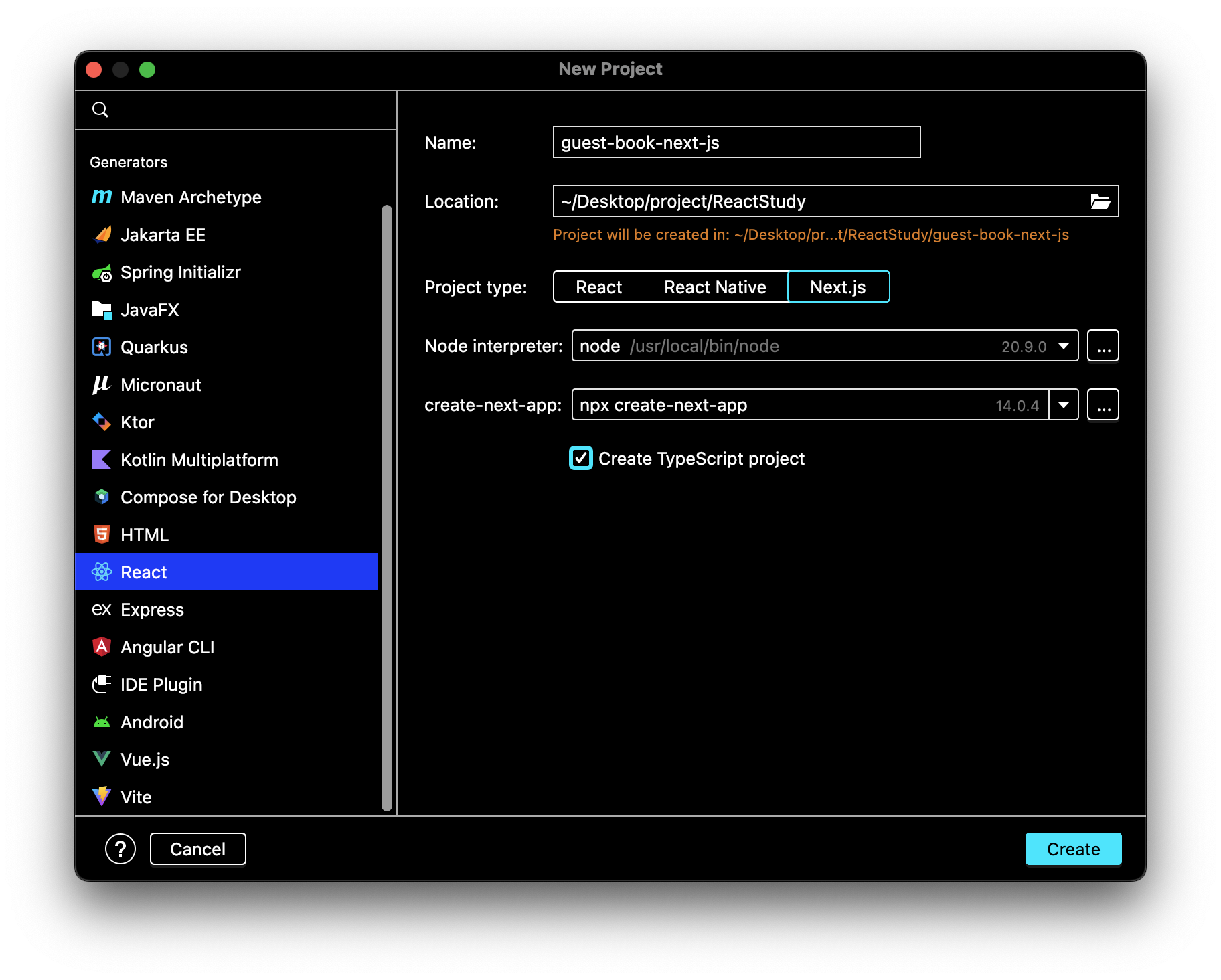Click the Kotlin Multiplatform K icon
Viewport: 1221px width, 980px height.
tap(102, 459)
